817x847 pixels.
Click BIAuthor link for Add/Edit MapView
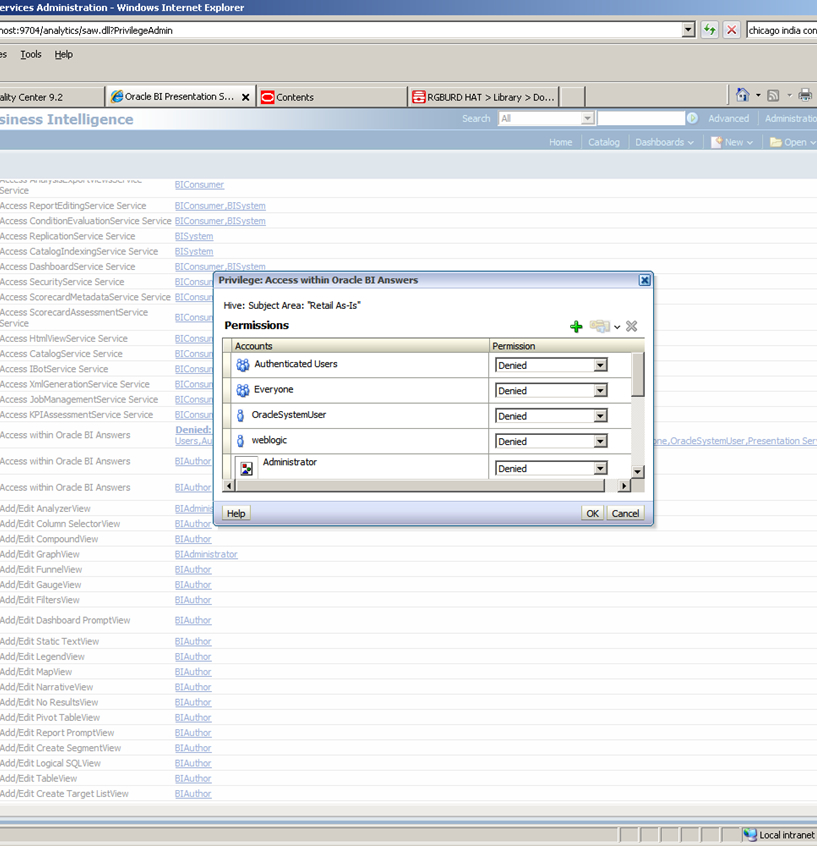coord(193,672)
